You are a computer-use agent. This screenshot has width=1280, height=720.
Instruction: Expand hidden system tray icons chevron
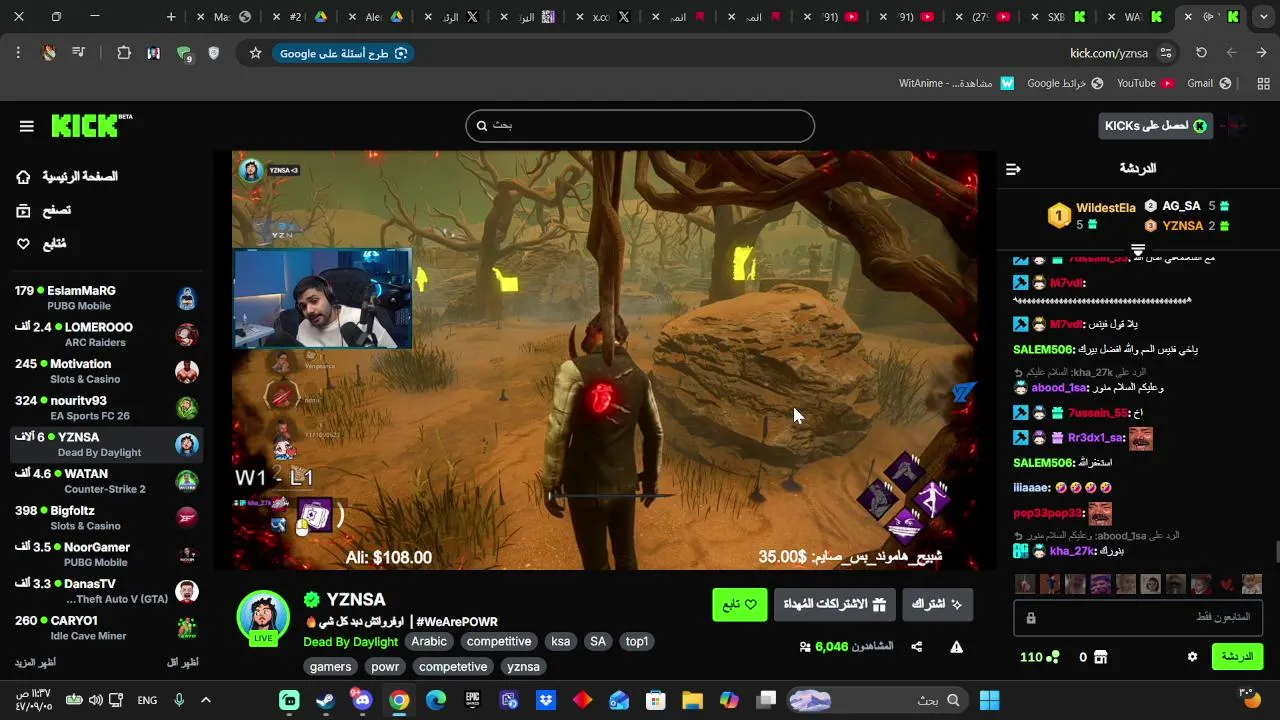click(x=206, y=700)
